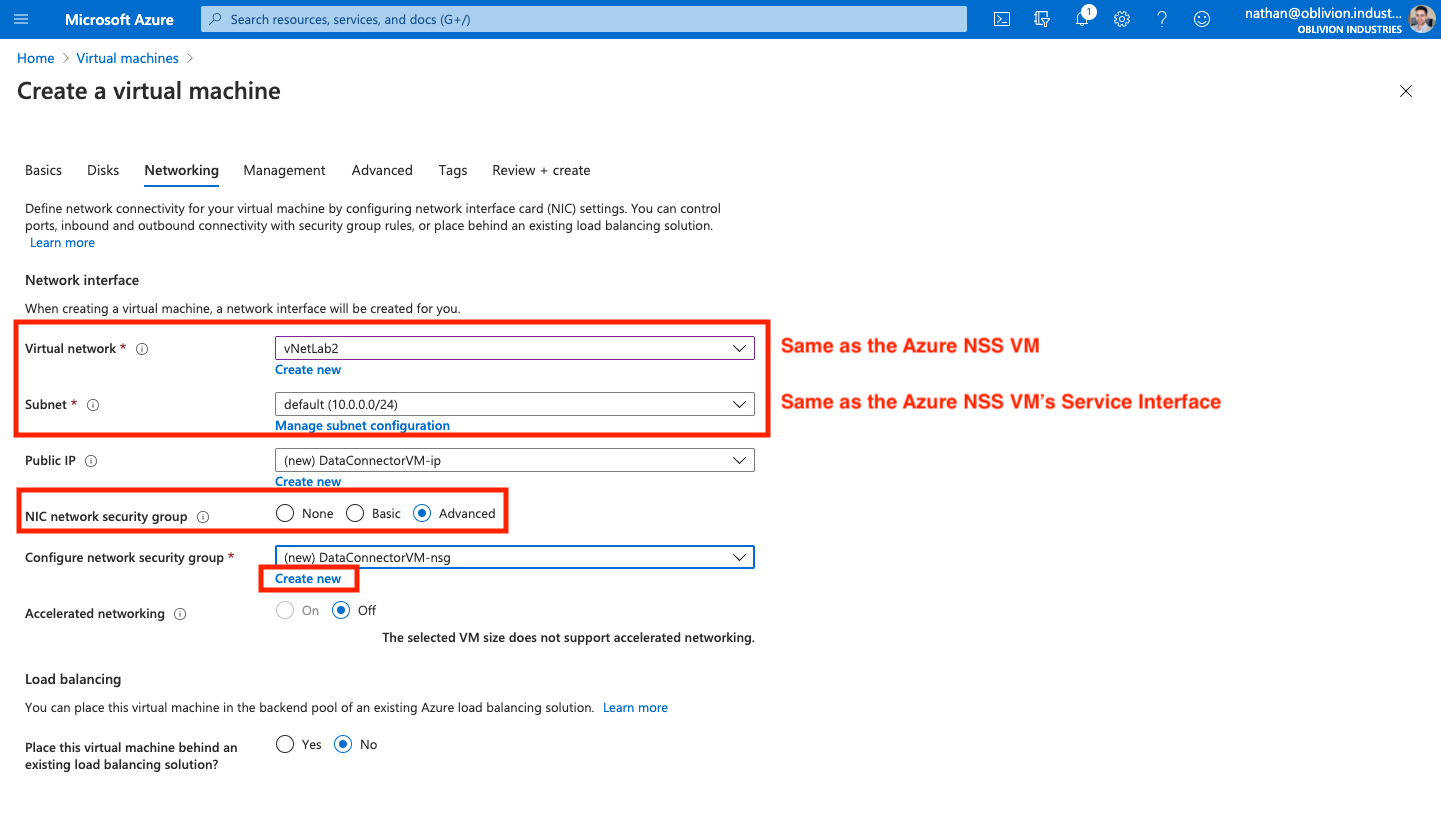Viewport: 1441px width, 821px height.
Task: Expand the Subnet dropdown
Action: tap(514, 404)
